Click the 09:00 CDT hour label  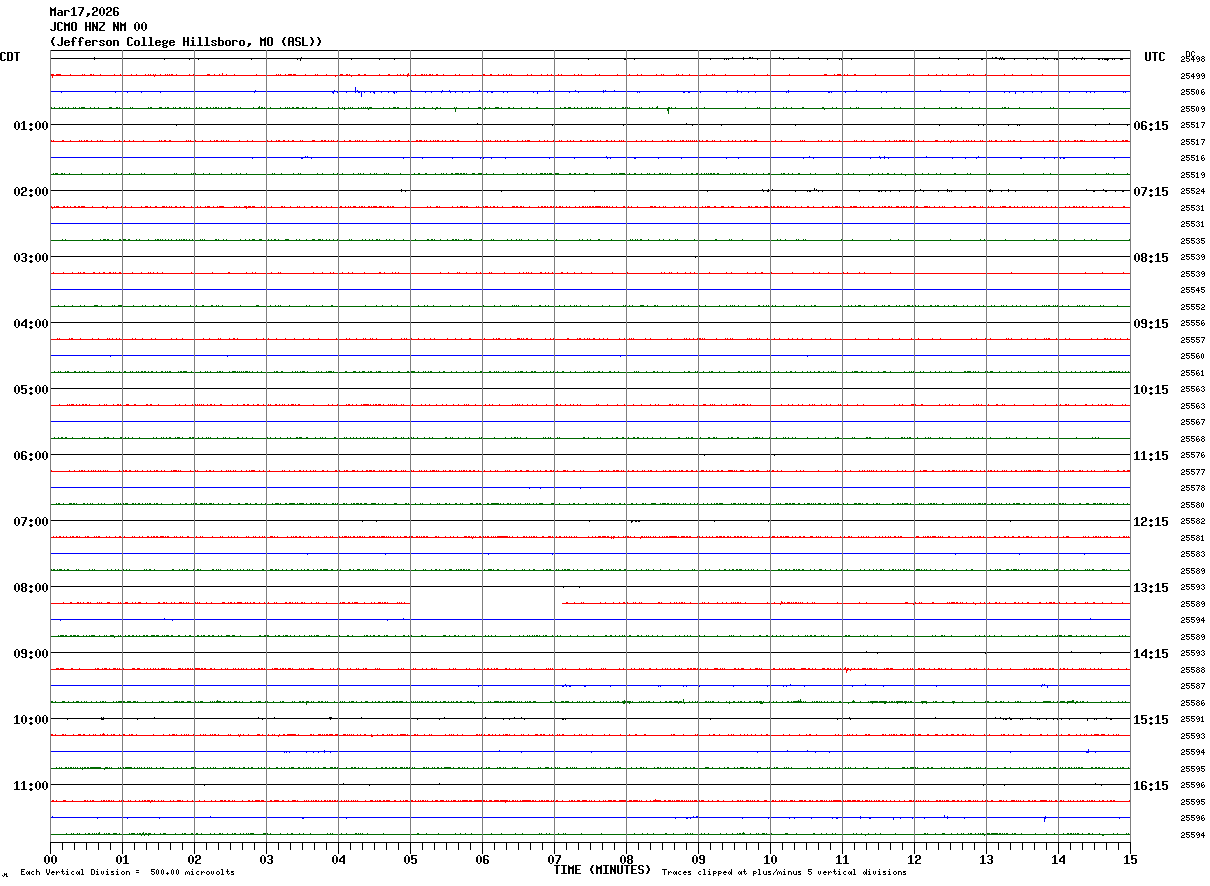point(31,653)
